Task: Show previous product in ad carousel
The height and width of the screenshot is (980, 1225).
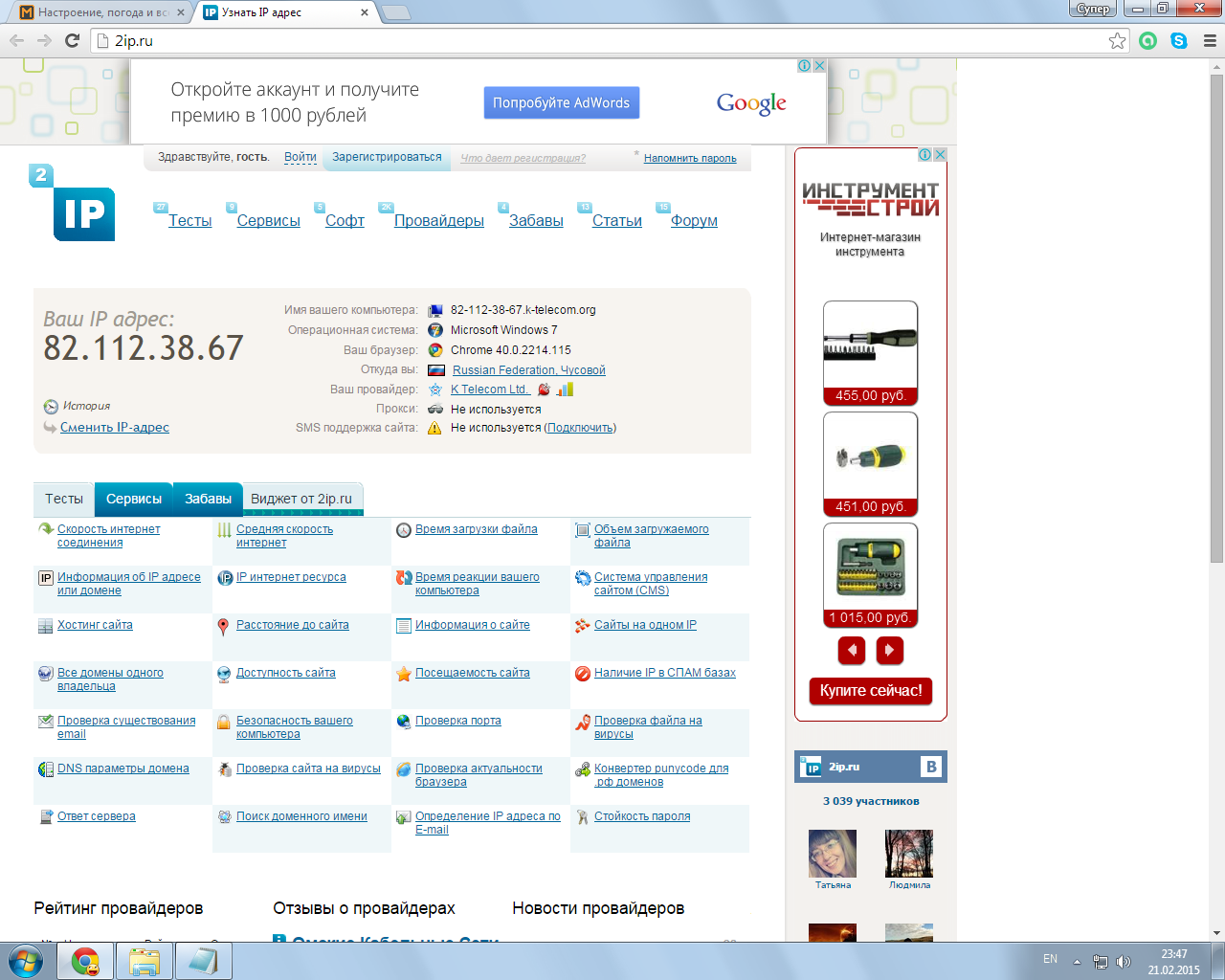Action: coord(852,651)
